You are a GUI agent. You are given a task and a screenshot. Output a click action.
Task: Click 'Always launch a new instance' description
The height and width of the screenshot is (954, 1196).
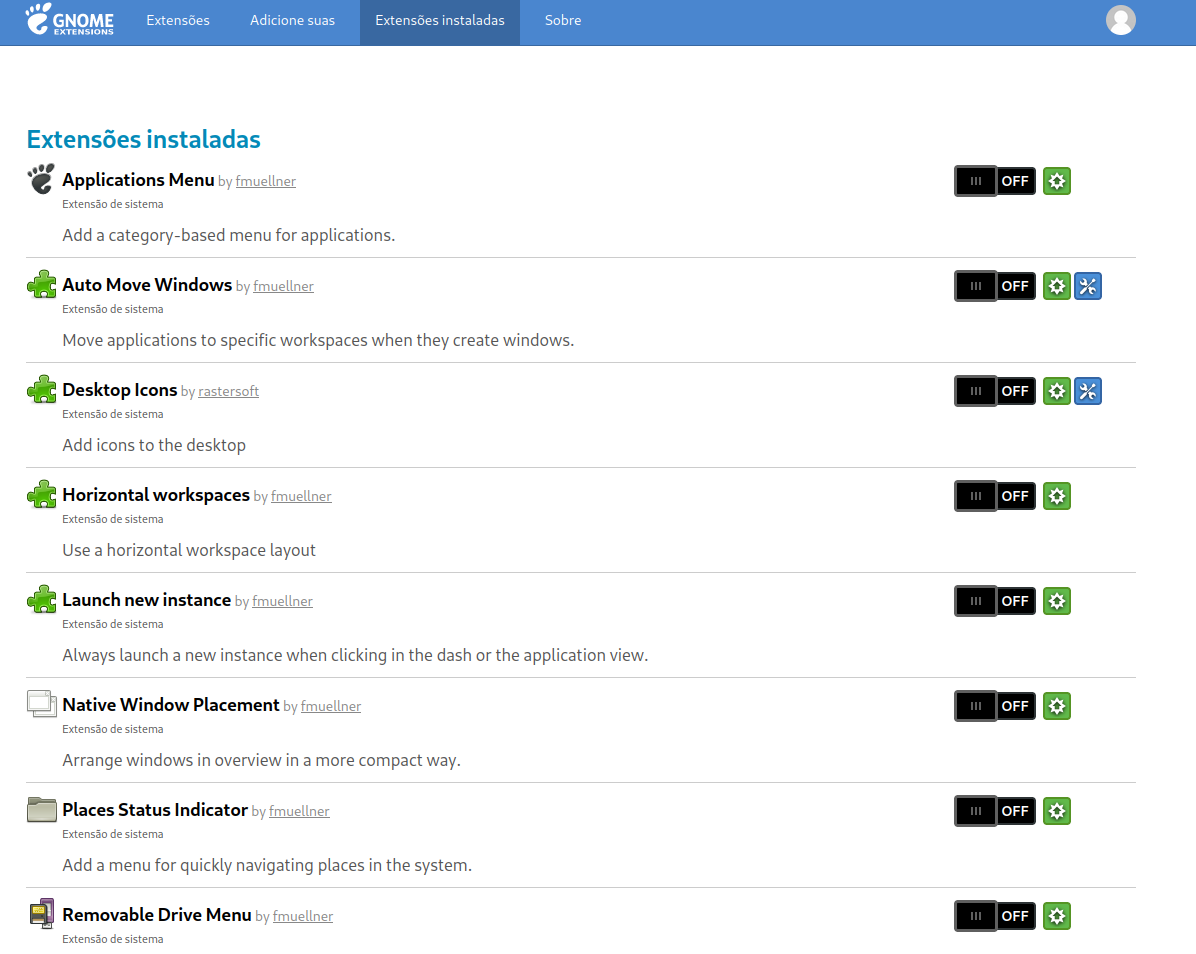pyautogui.click(x=355, y=655)
